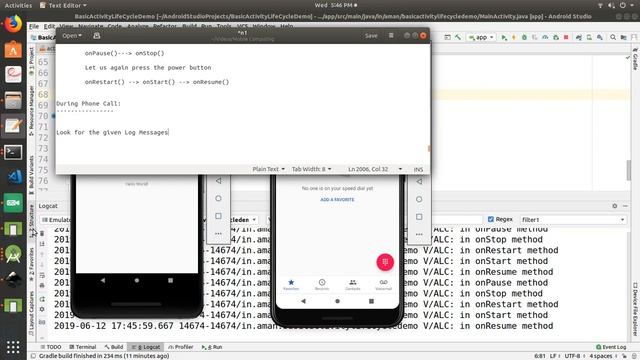Switch to the TODO tool window tab
This screenshot has height=360, width=640.
pos(51,347)
